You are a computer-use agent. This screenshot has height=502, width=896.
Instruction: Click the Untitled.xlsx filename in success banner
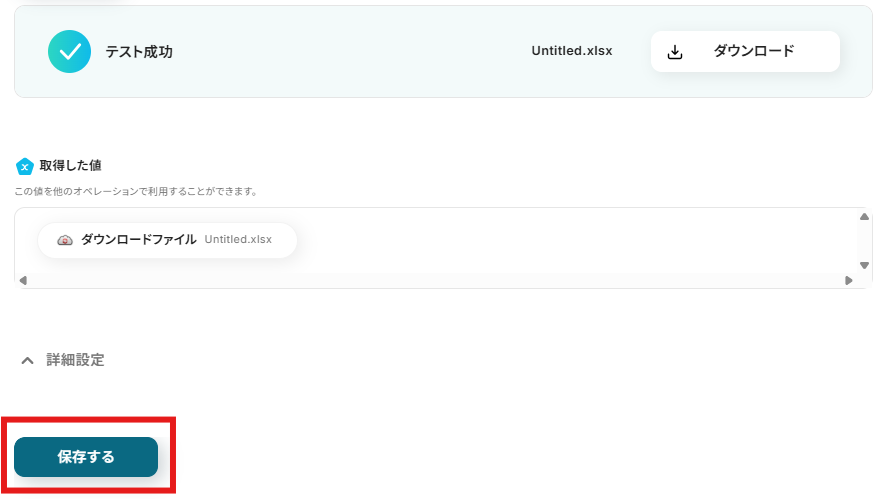[571, 51]
